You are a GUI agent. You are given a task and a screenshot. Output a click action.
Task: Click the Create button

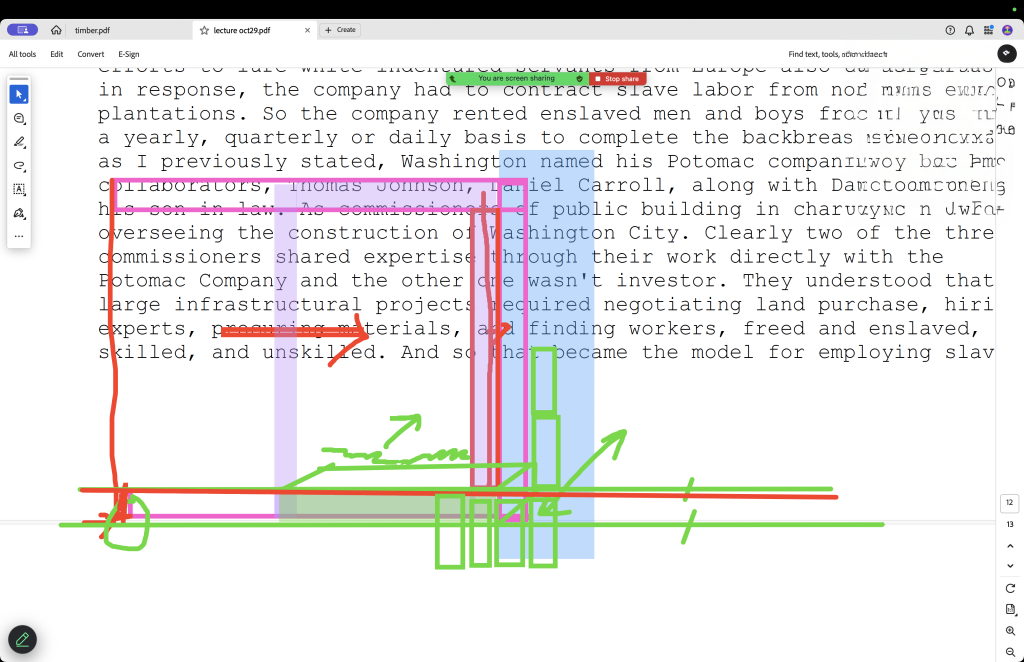pyautogui.click(x=340, y=30)
